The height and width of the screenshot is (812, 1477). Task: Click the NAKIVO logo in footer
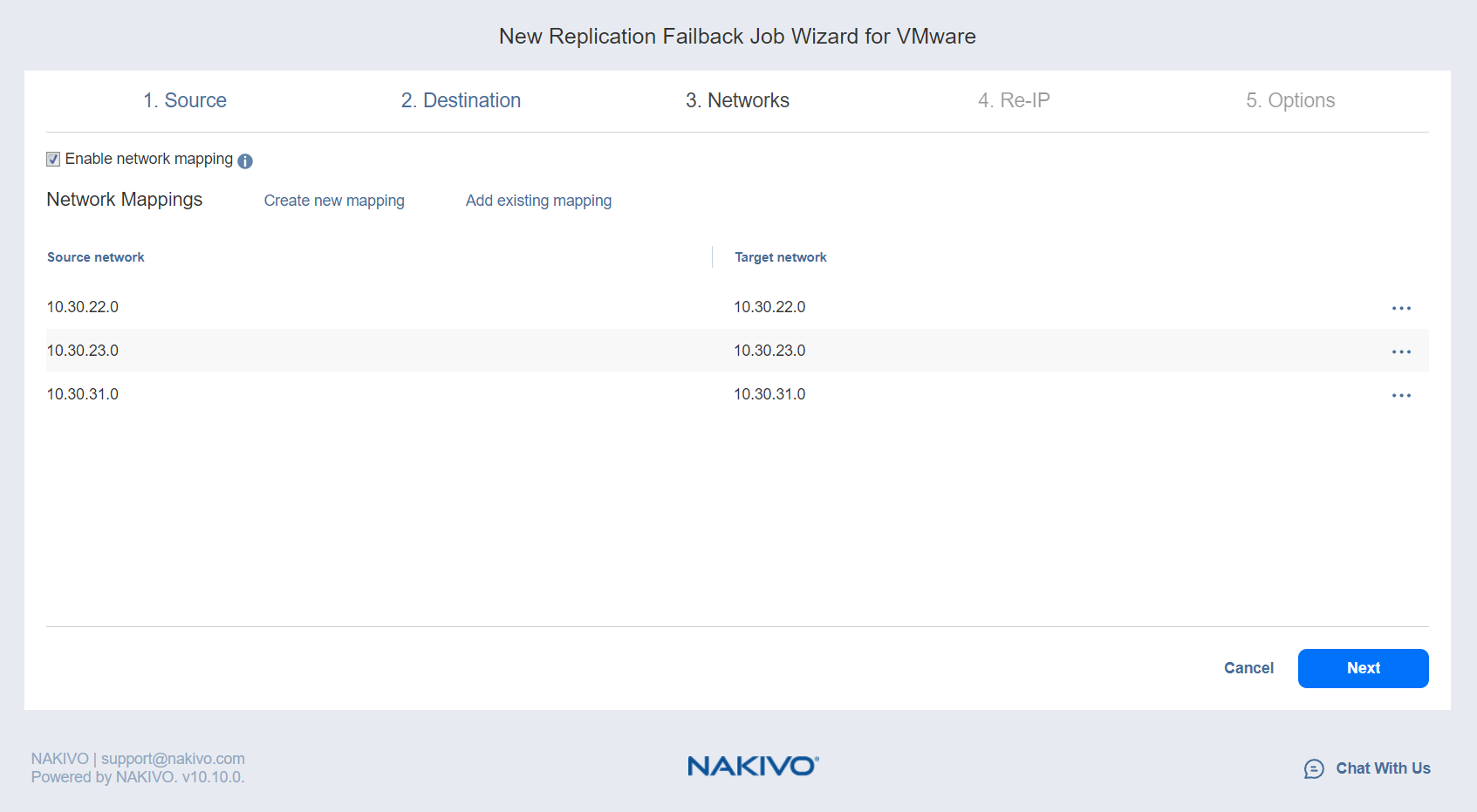pyautogui.click(x=753, y=766)
